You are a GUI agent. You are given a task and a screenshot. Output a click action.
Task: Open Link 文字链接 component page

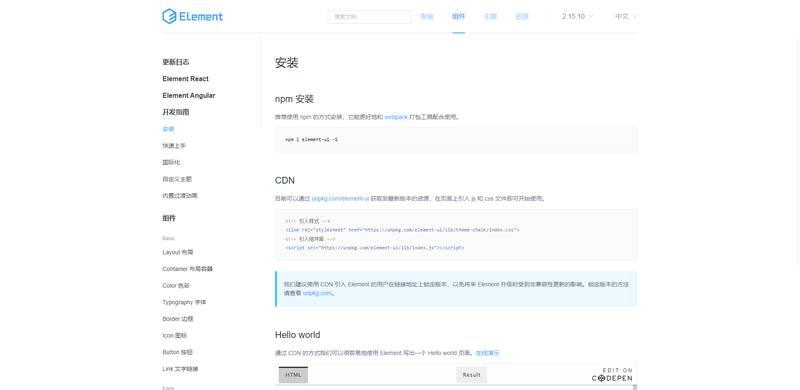[180, 369]
